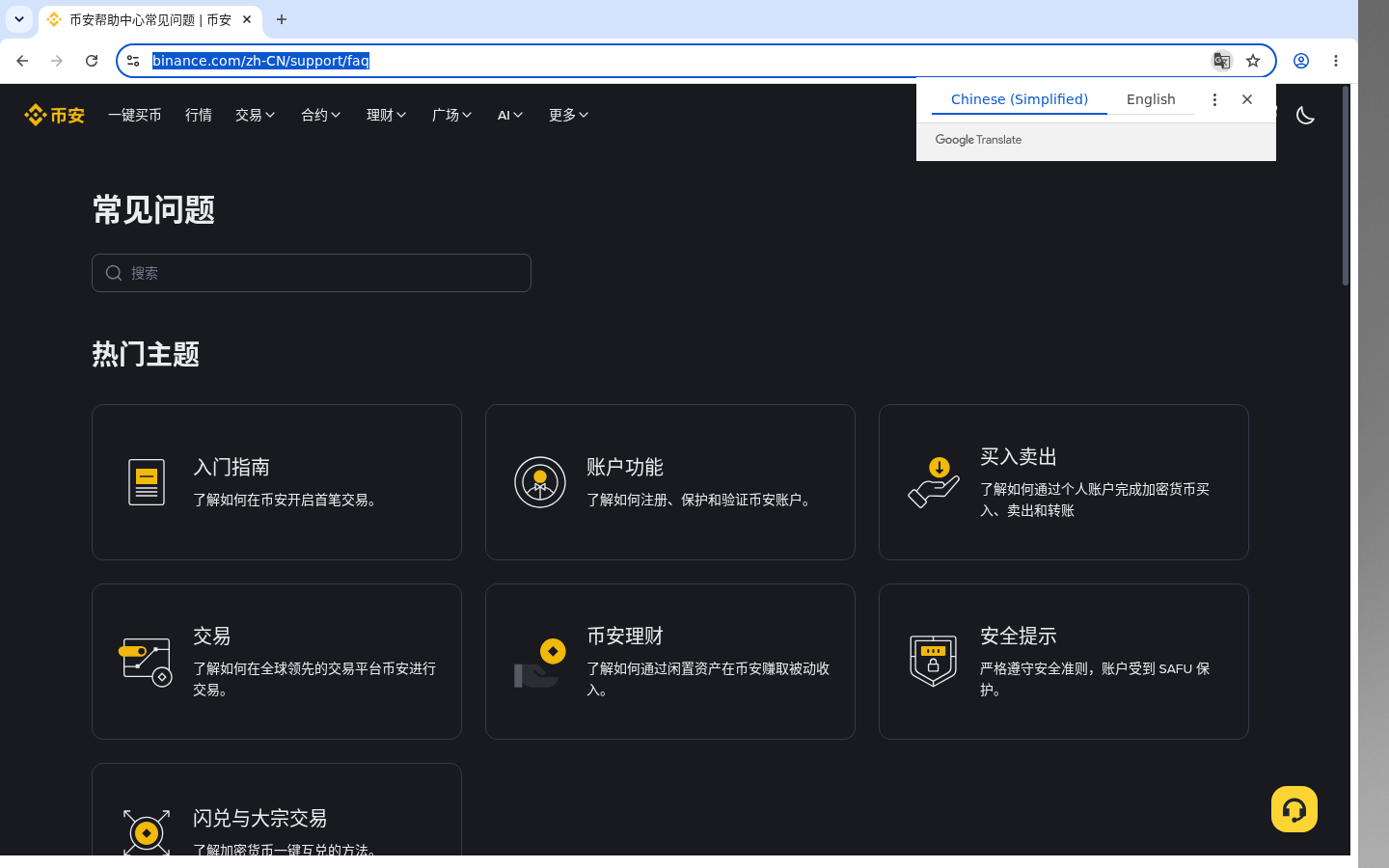Close the 币安帮助中心 tab

[x=247, y=19]
